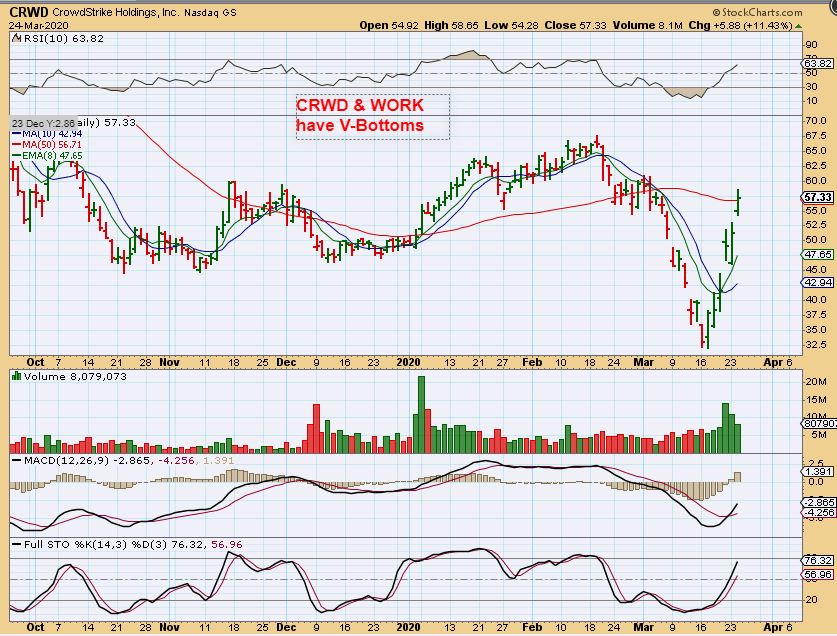Click the Dec label under the stochastic panel
Screen dimensions: 837x636
[286, 627]
